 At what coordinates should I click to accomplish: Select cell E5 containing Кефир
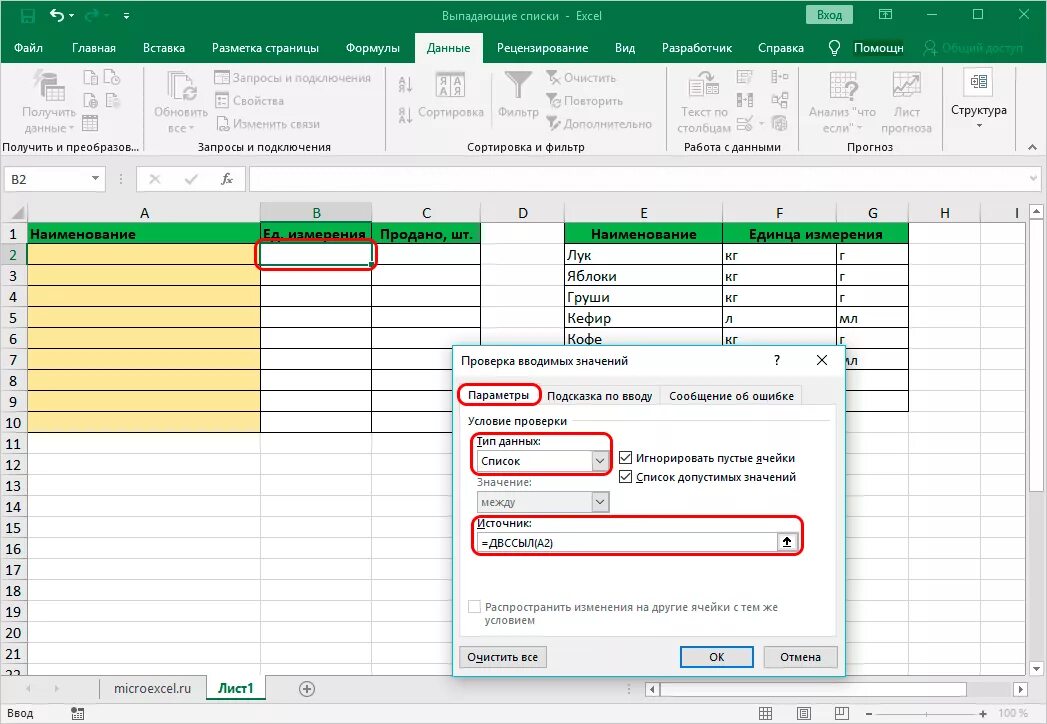tap(643, 318)
